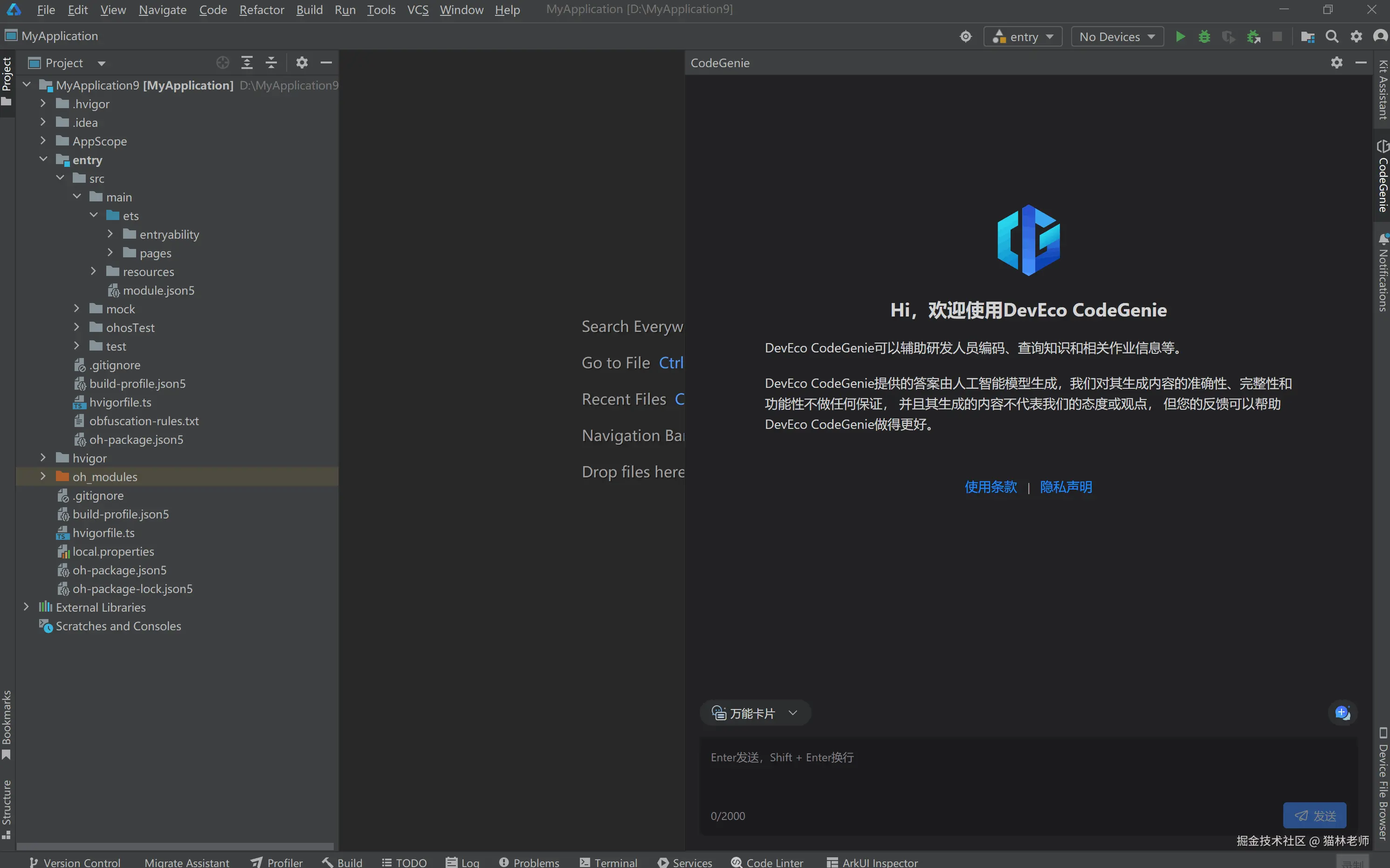
Task: Click the 使用条款 link
Action: 991,487
